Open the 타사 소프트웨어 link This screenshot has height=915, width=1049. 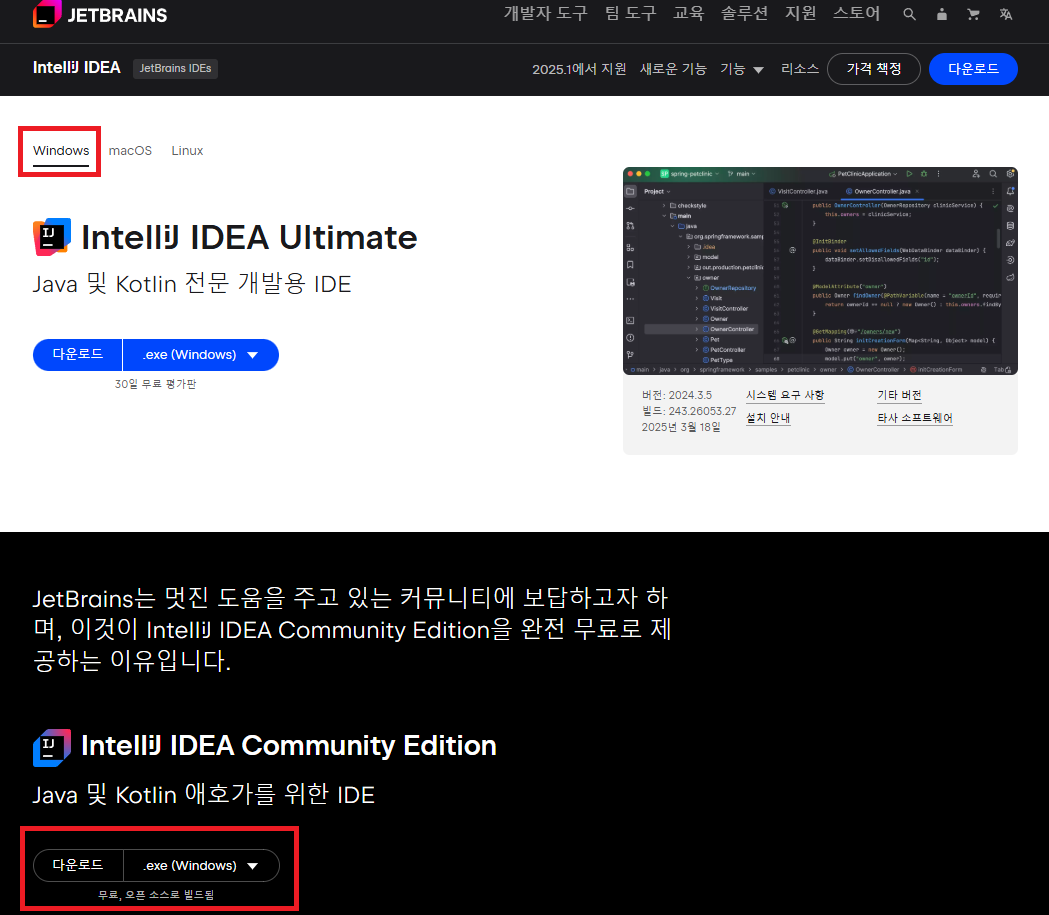(x=915, y=418)
